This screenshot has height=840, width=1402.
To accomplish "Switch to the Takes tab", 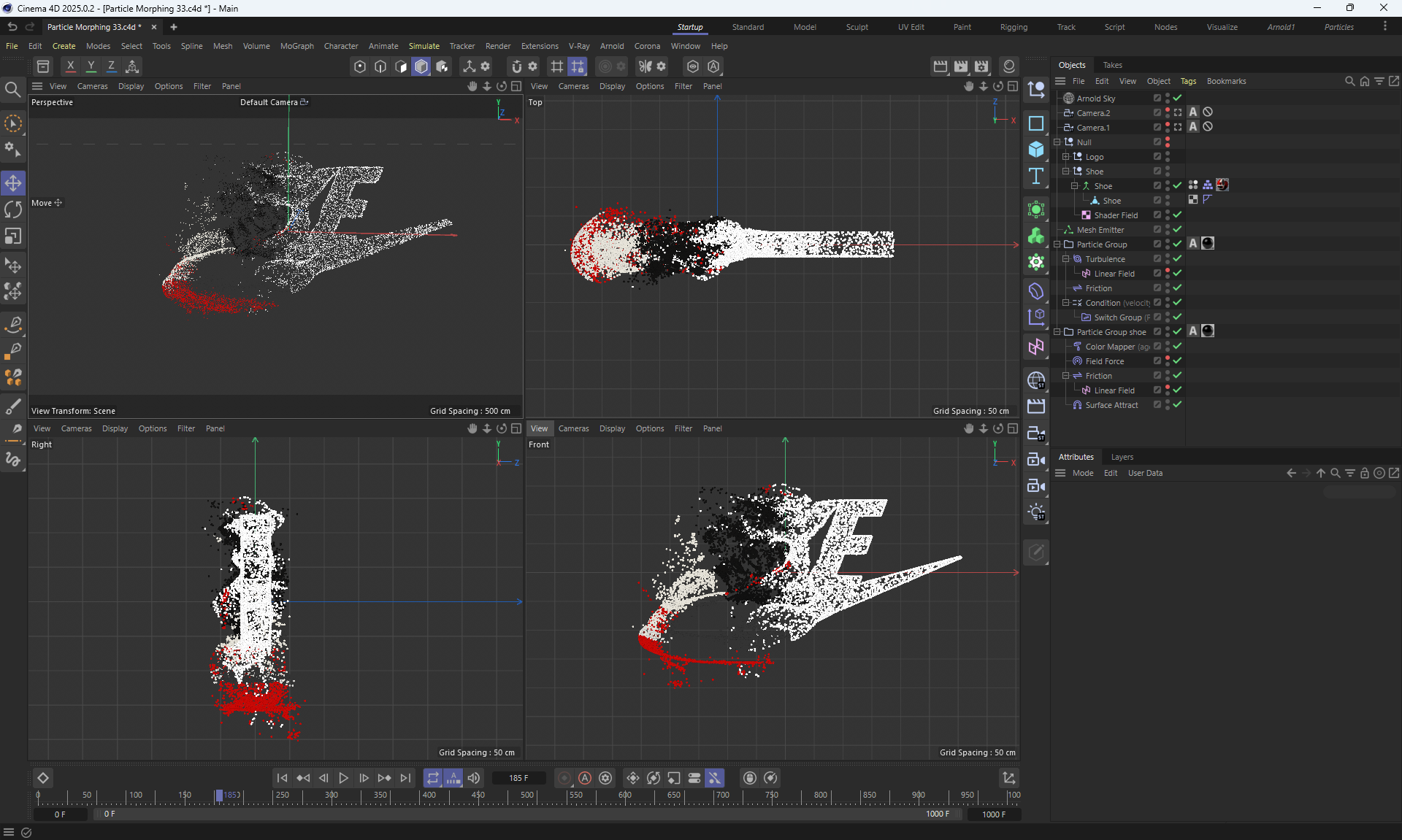I will tap(1112, 65).
